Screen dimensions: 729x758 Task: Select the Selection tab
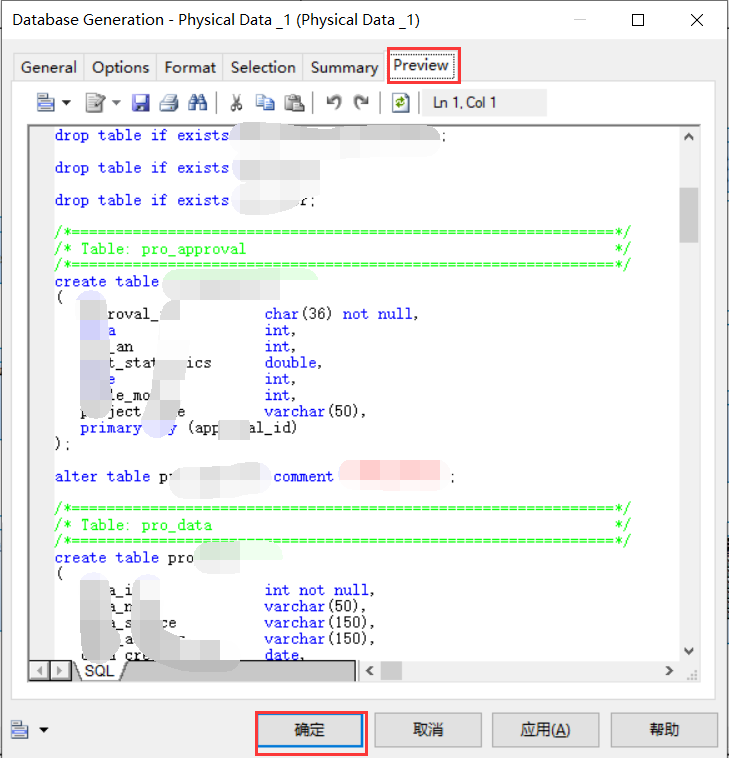(263, 67)
